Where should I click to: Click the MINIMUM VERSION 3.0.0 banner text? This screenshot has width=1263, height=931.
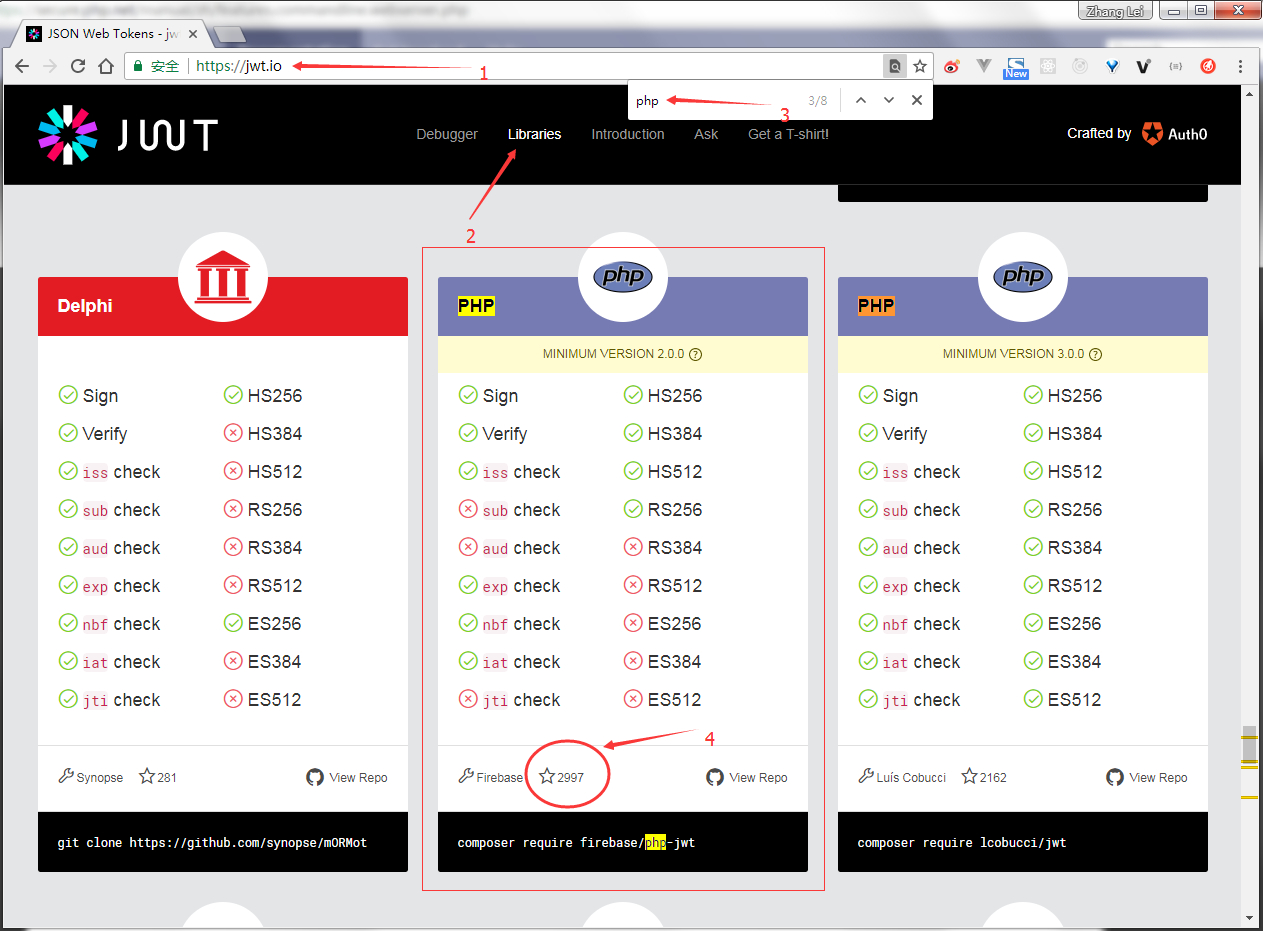[1014, 354]
